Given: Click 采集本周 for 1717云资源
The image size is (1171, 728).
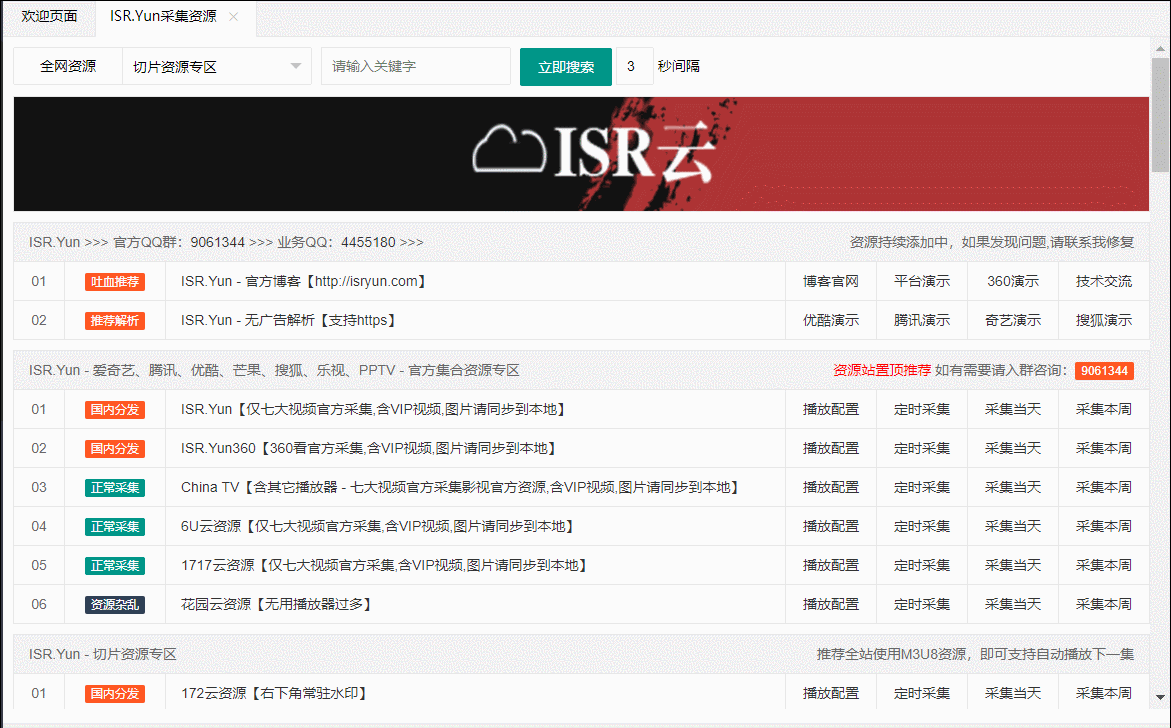Looking at the screenshot, I should [x=1104, y=565].
